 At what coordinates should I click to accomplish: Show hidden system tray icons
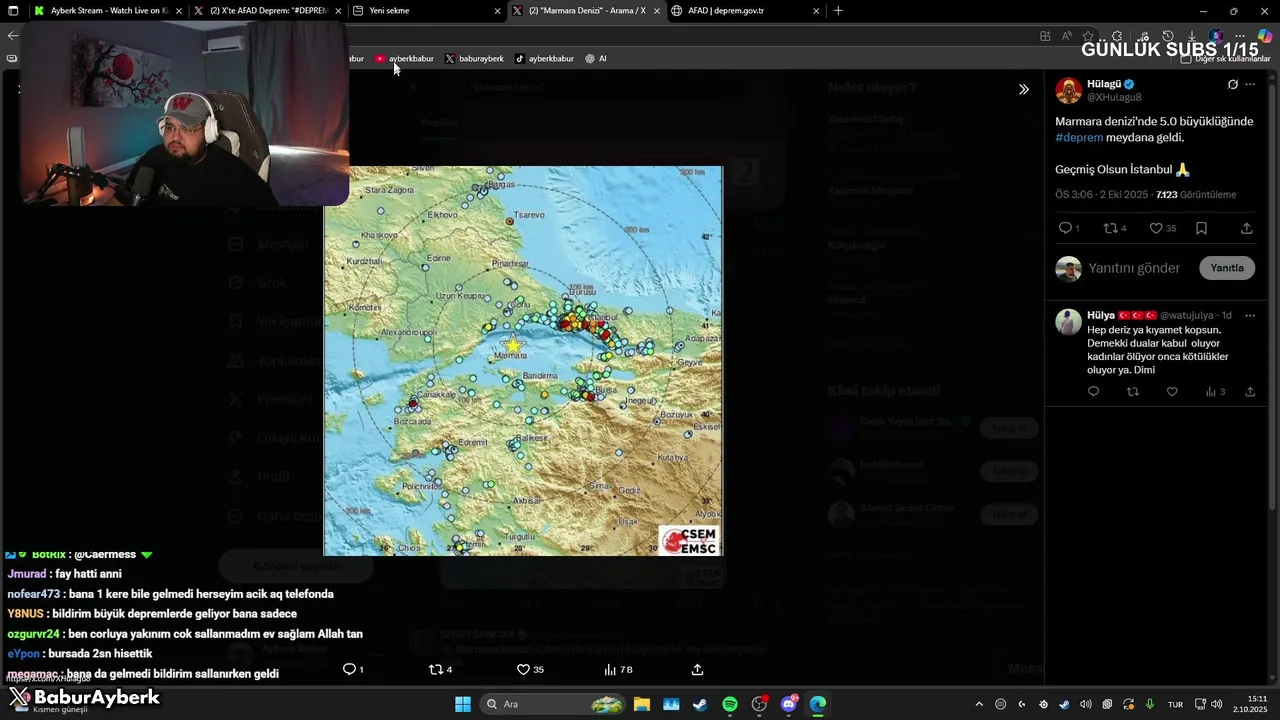(979, 704)
